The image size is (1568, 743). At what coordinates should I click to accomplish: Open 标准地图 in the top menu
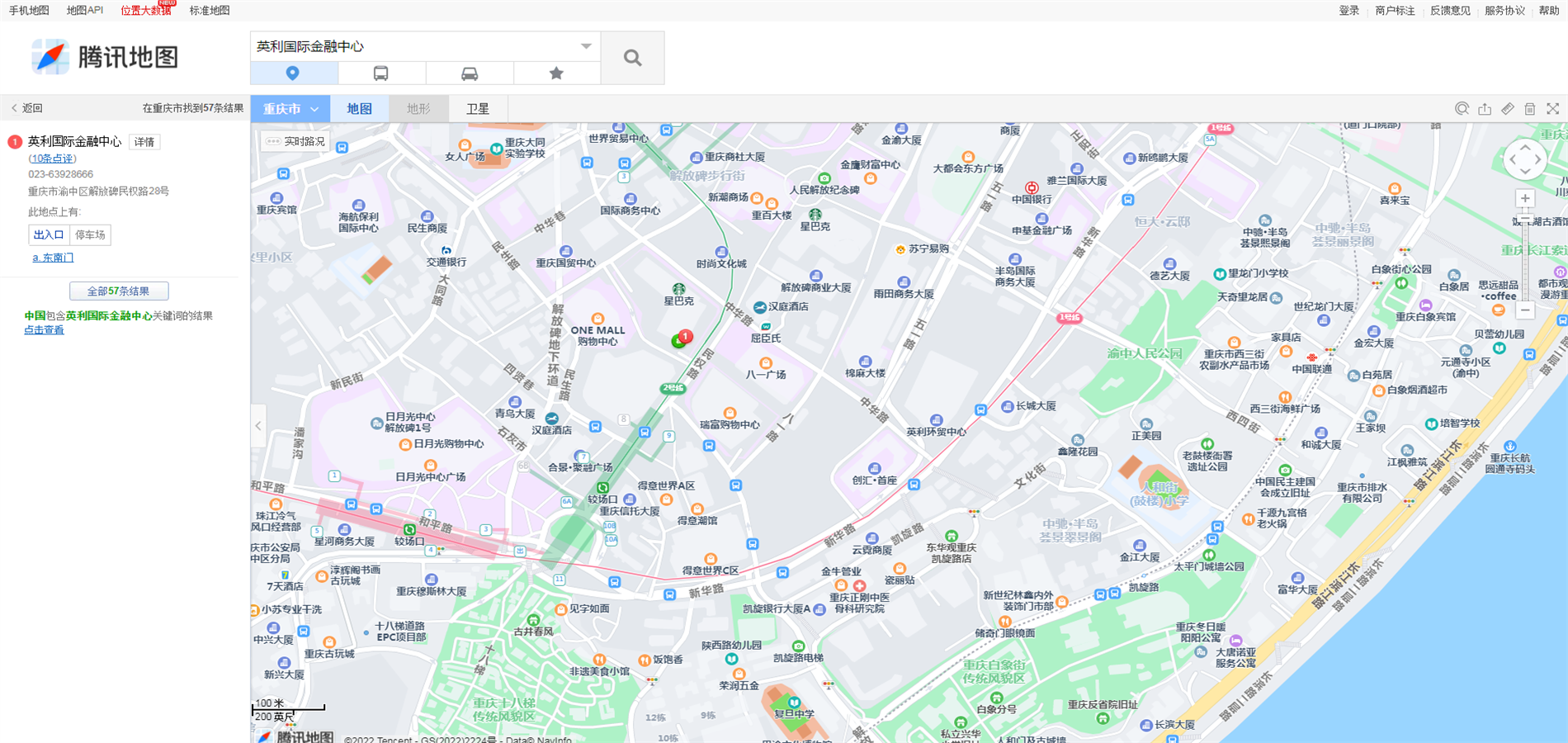[x=210, y=11]
